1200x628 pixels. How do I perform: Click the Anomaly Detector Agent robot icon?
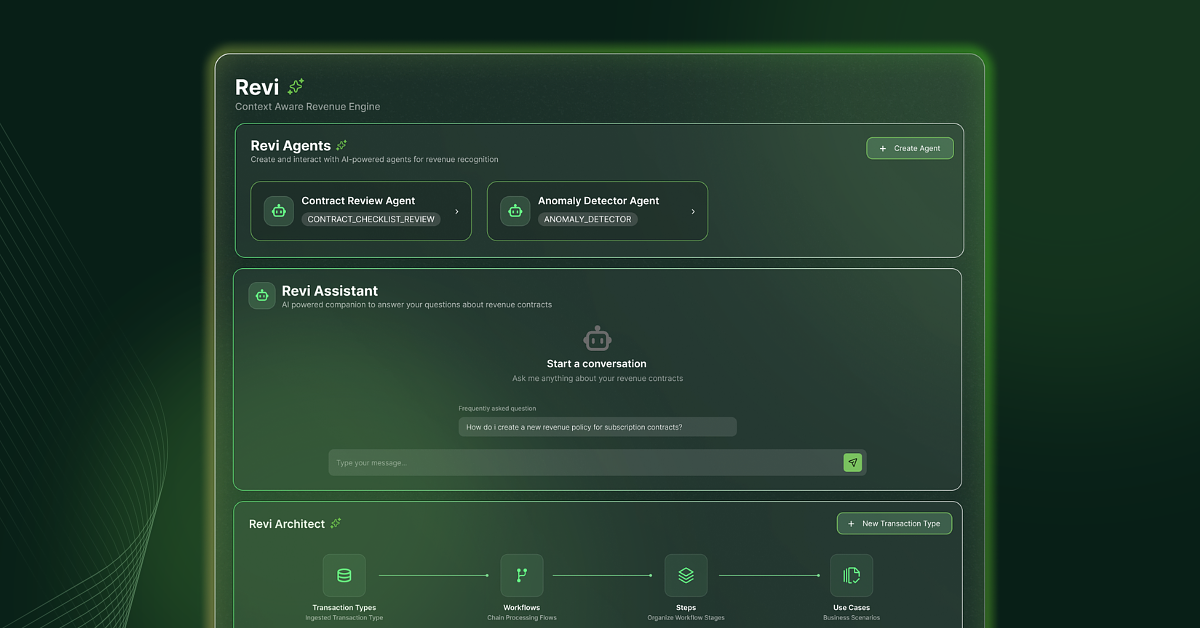click(x=514, y=210)
